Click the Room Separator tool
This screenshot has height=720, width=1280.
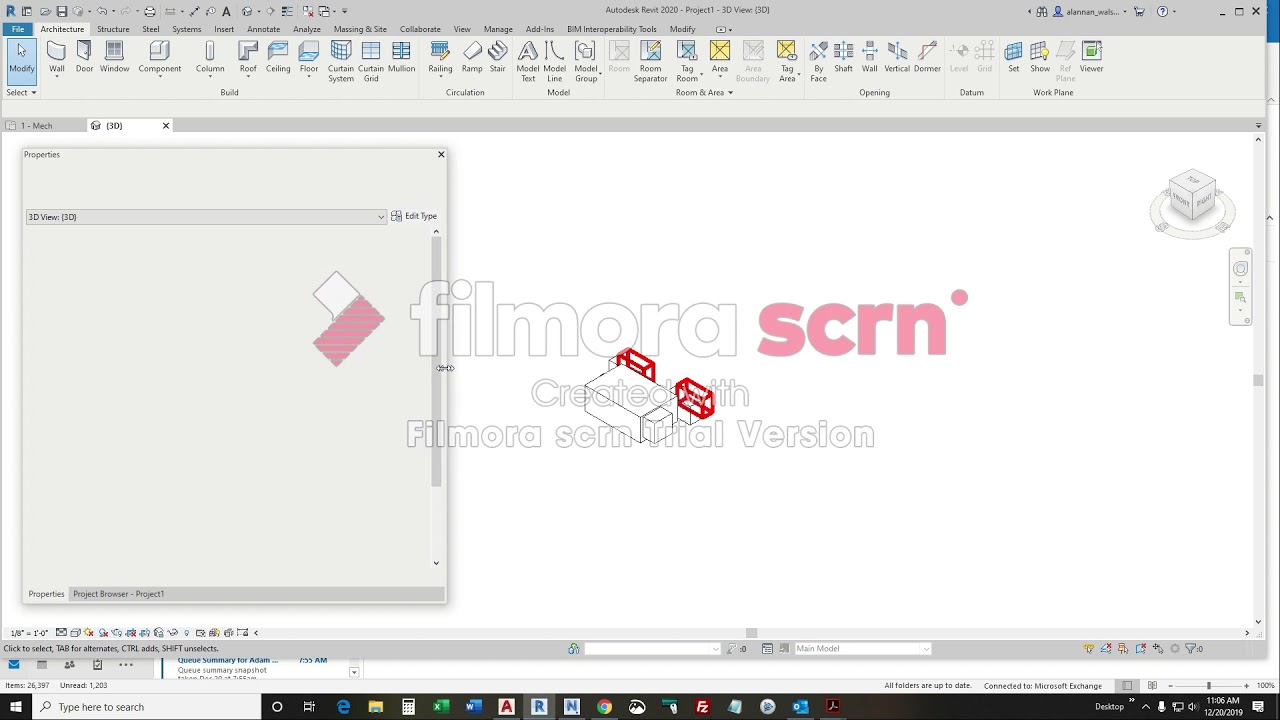coord(650,62)
